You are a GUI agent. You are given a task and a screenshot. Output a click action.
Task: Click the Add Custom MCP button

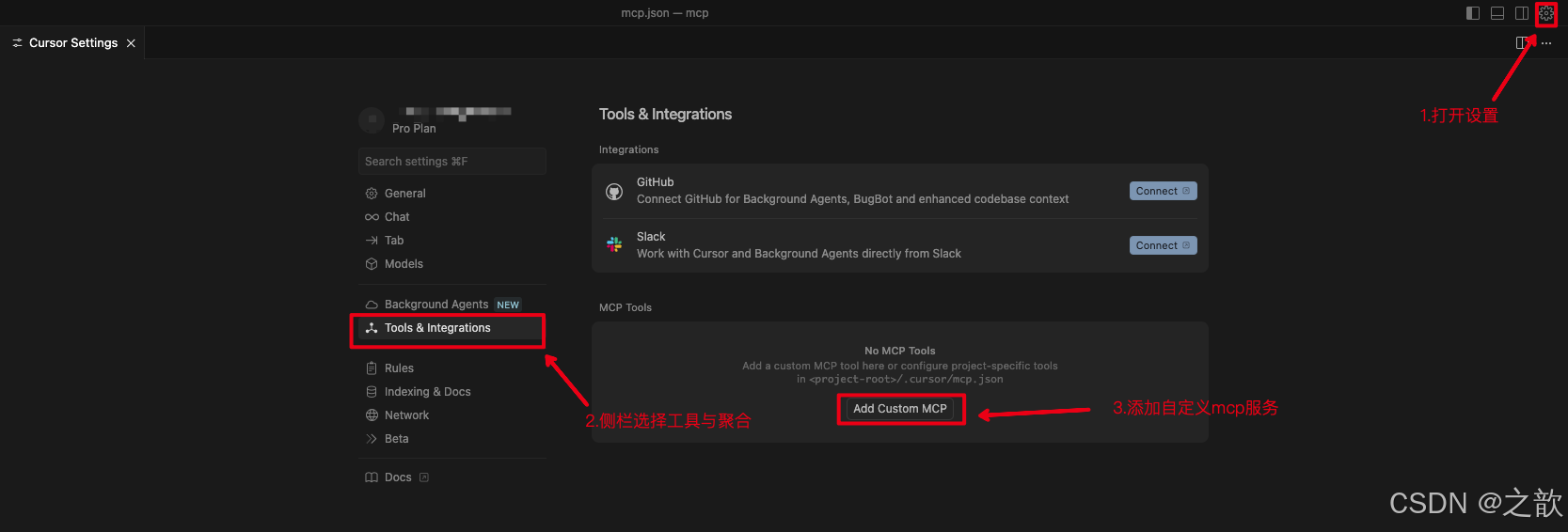click(900, 409)
